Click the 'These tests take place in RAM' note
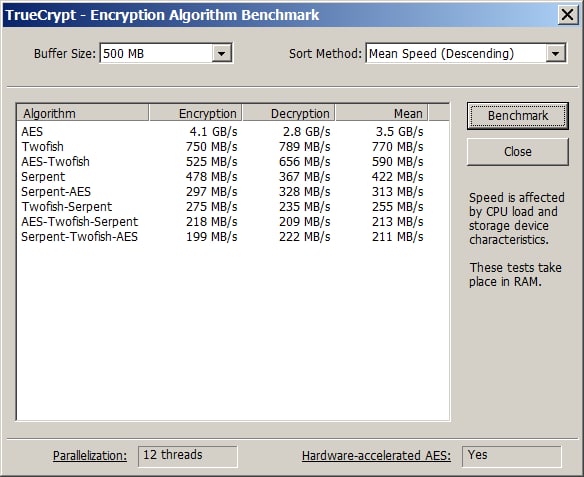Screen dimensions: 584x477 [x=515, y=274]
